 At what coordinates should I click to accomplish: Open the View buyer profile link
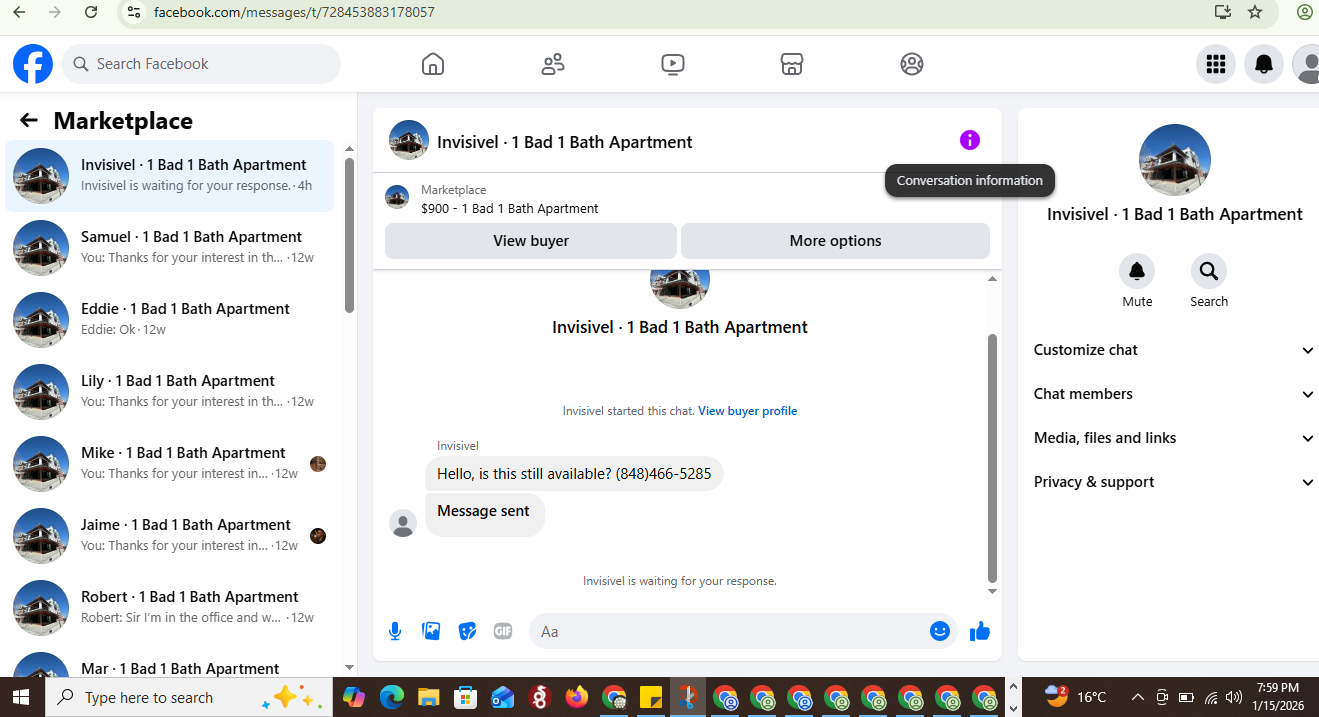coord(748,411)
